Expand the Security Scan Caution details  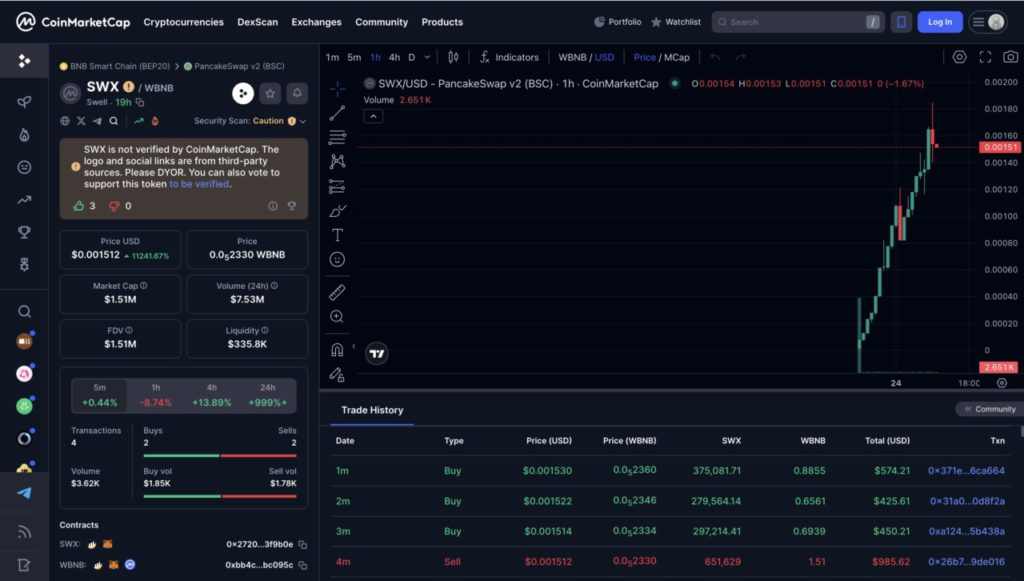[302, 121]
